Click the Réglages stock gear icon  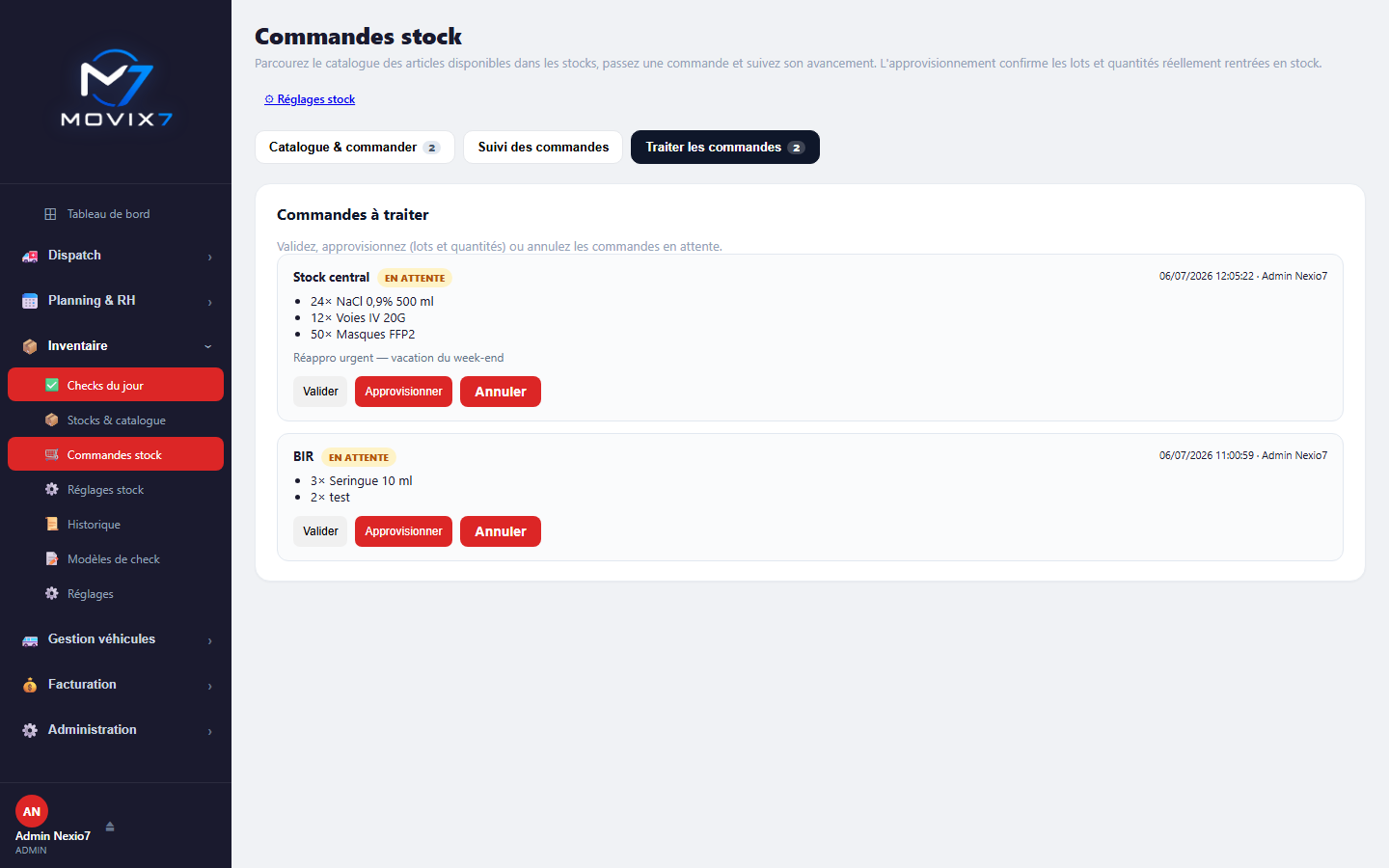tap(52, 489)
